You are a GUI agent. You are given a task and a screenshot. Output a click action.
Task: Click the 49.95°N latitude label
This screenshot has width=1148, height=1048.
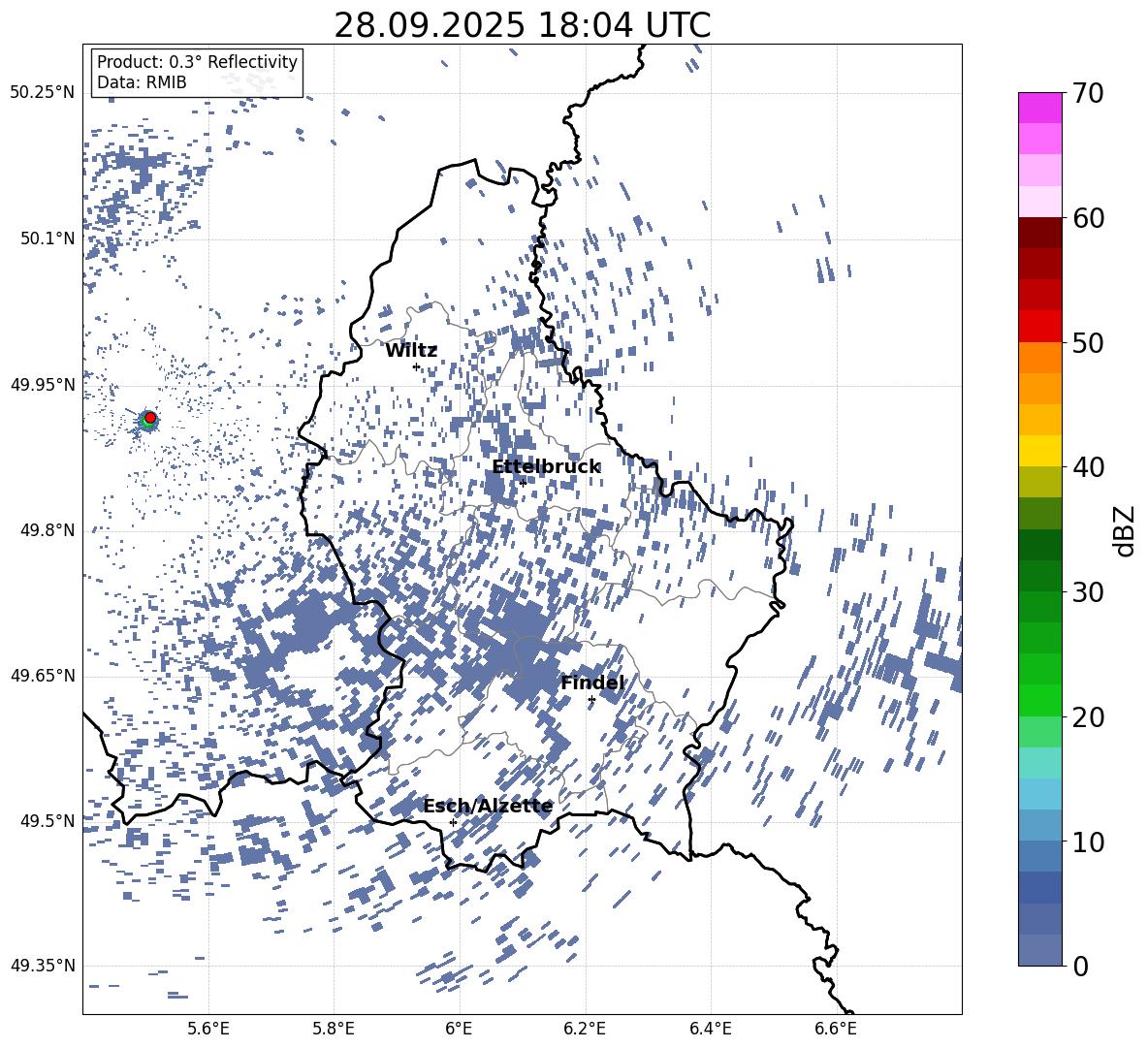click(42, 385)
